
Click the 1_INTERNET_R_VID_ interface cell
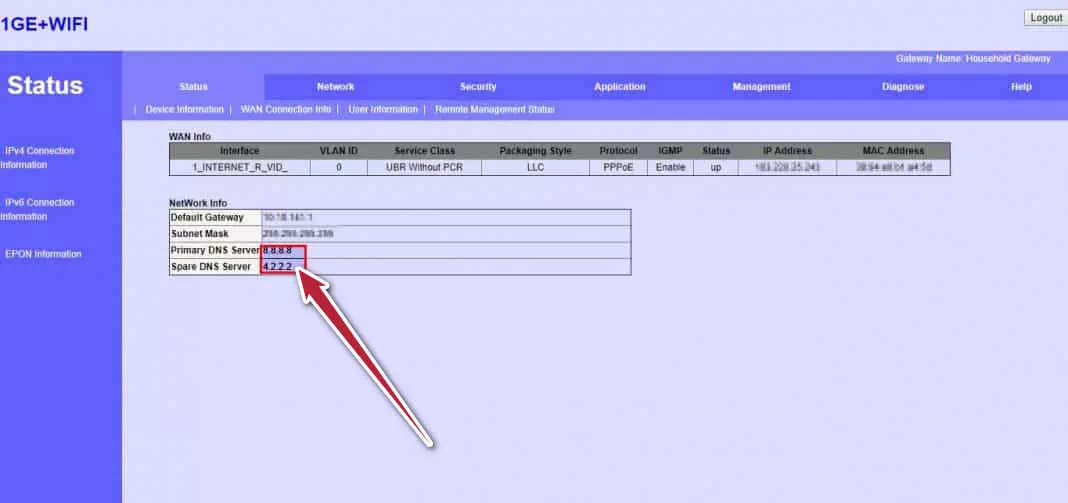(240, 167)
